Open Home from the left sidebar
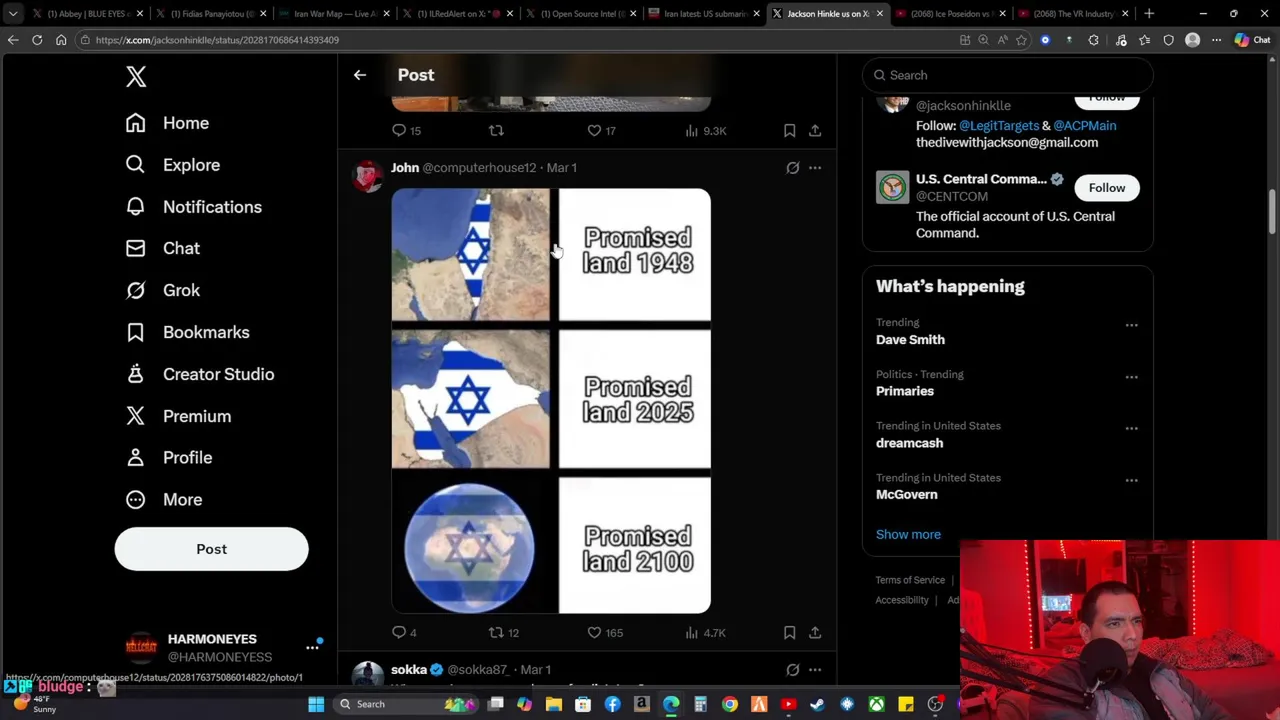This screenshot has height=720, width=1280. [x=167, y=123]
